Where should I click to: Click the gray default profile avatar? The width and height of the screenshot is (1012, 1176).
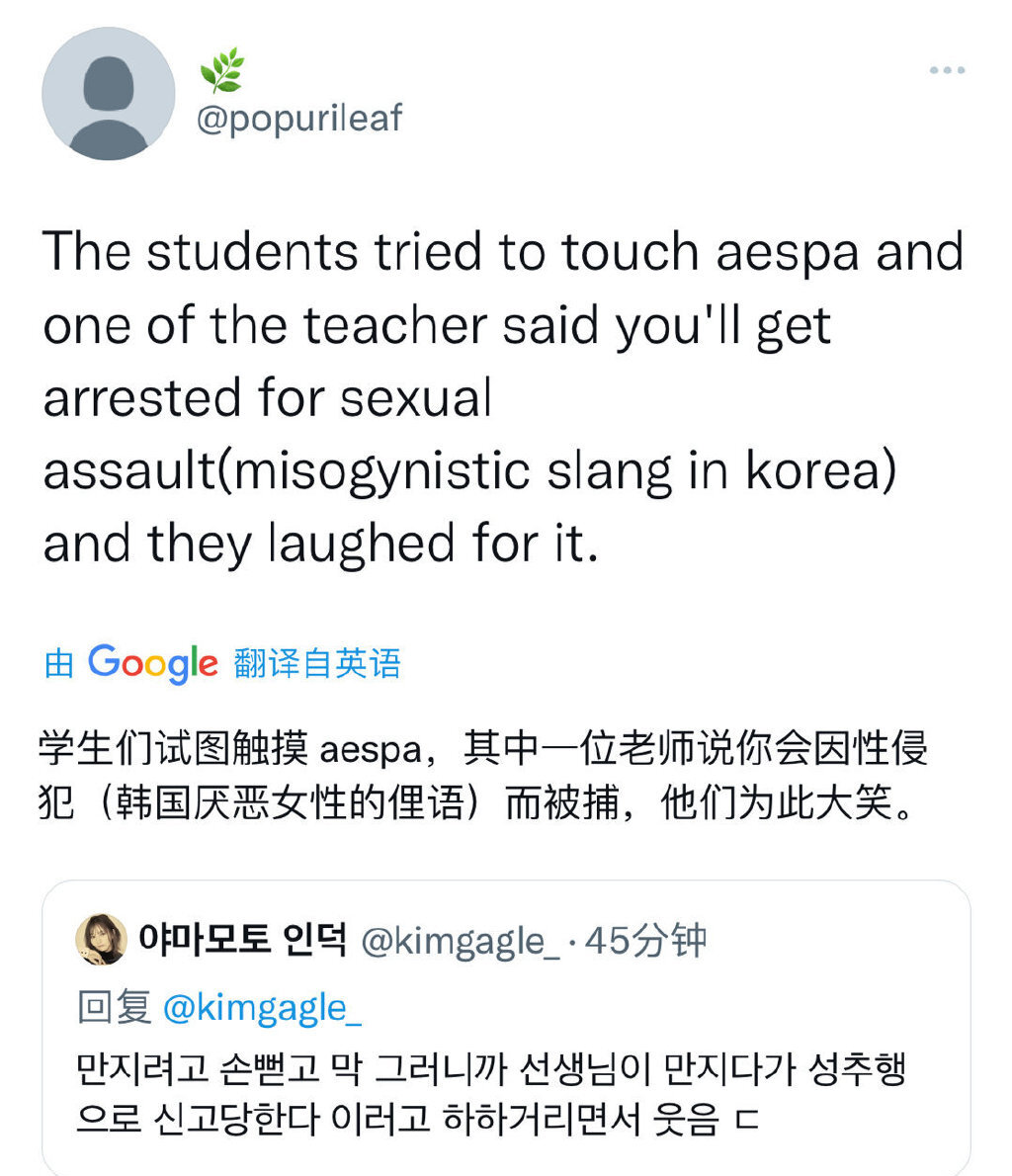109,95
